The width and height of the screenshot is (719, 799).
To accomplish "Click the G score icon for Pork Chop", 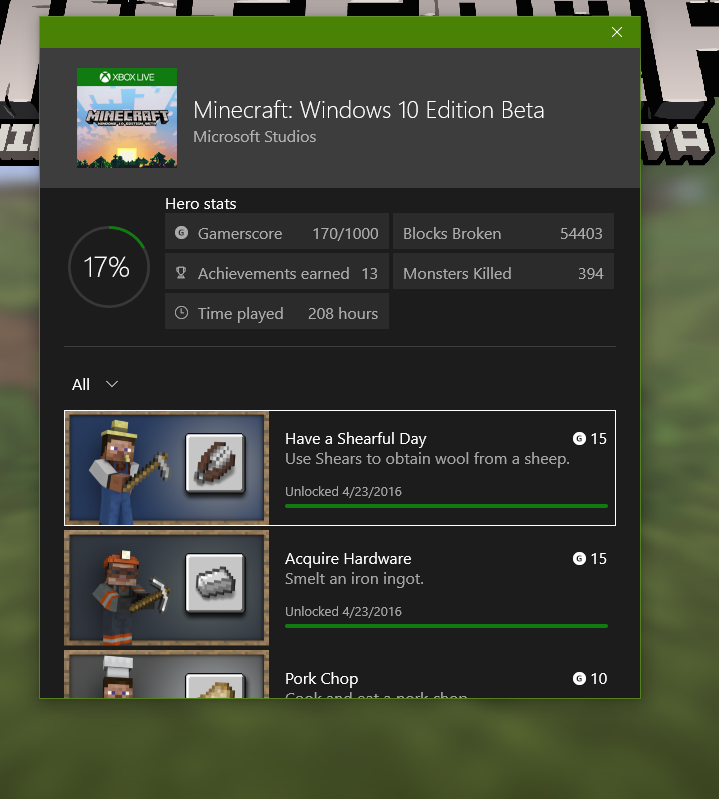I will (579, 678).
